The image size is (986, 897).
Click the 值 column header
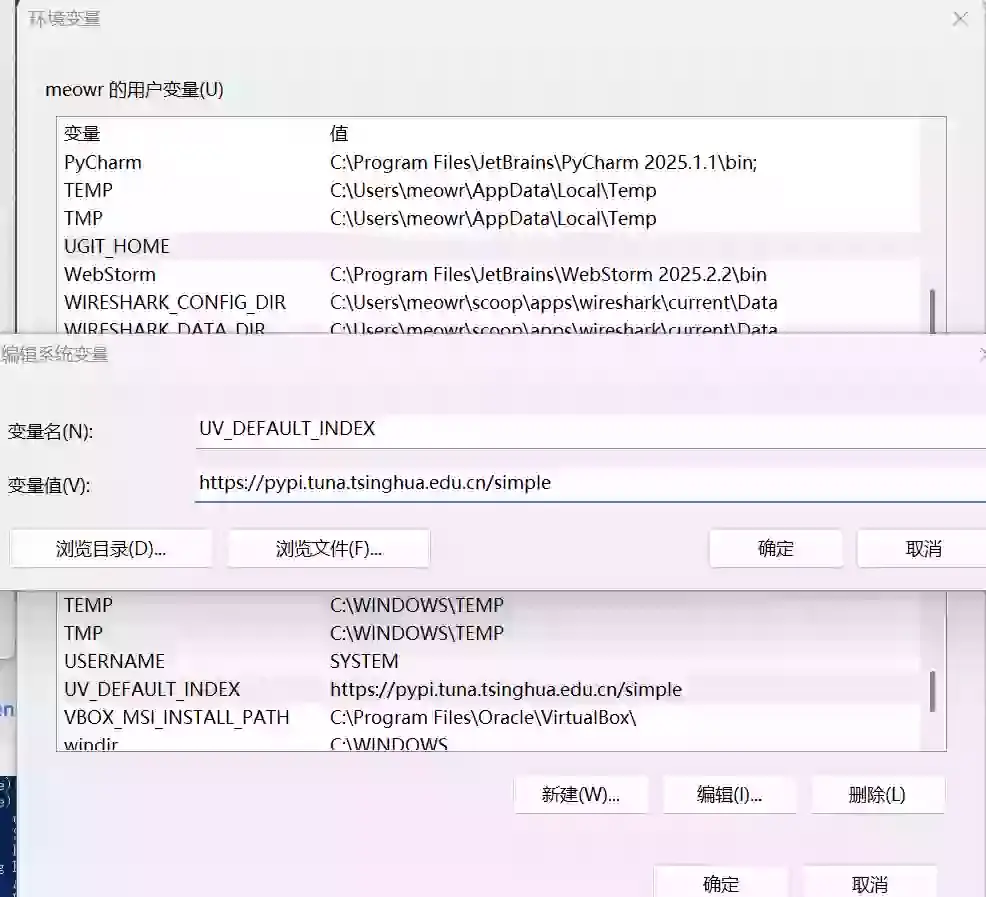click(339, 133)
